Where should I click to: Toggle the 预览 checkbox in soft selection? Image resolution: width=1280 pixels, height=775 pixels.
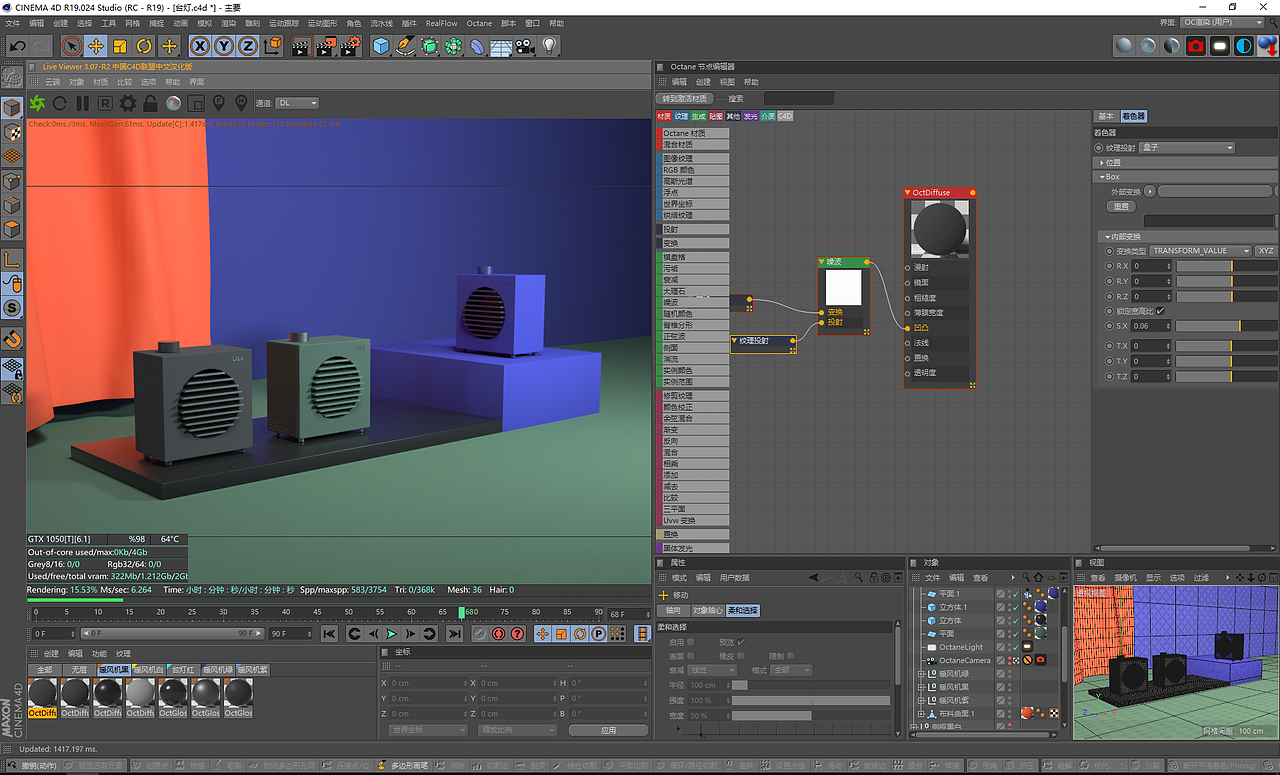coord(741,642)
